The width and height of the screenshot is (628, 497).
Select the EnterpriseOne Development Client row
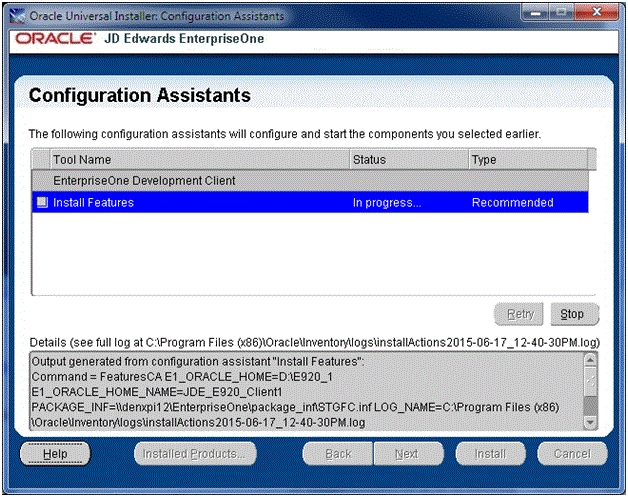click(310, 181)
